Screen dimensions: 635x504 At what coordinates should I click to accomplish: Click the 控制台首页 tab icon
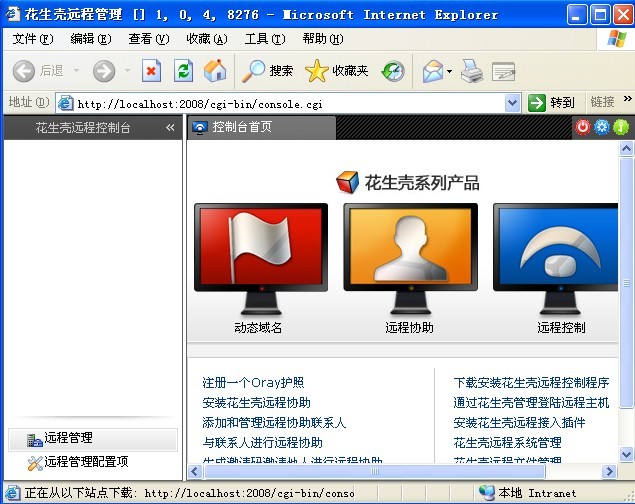point(199,128)
